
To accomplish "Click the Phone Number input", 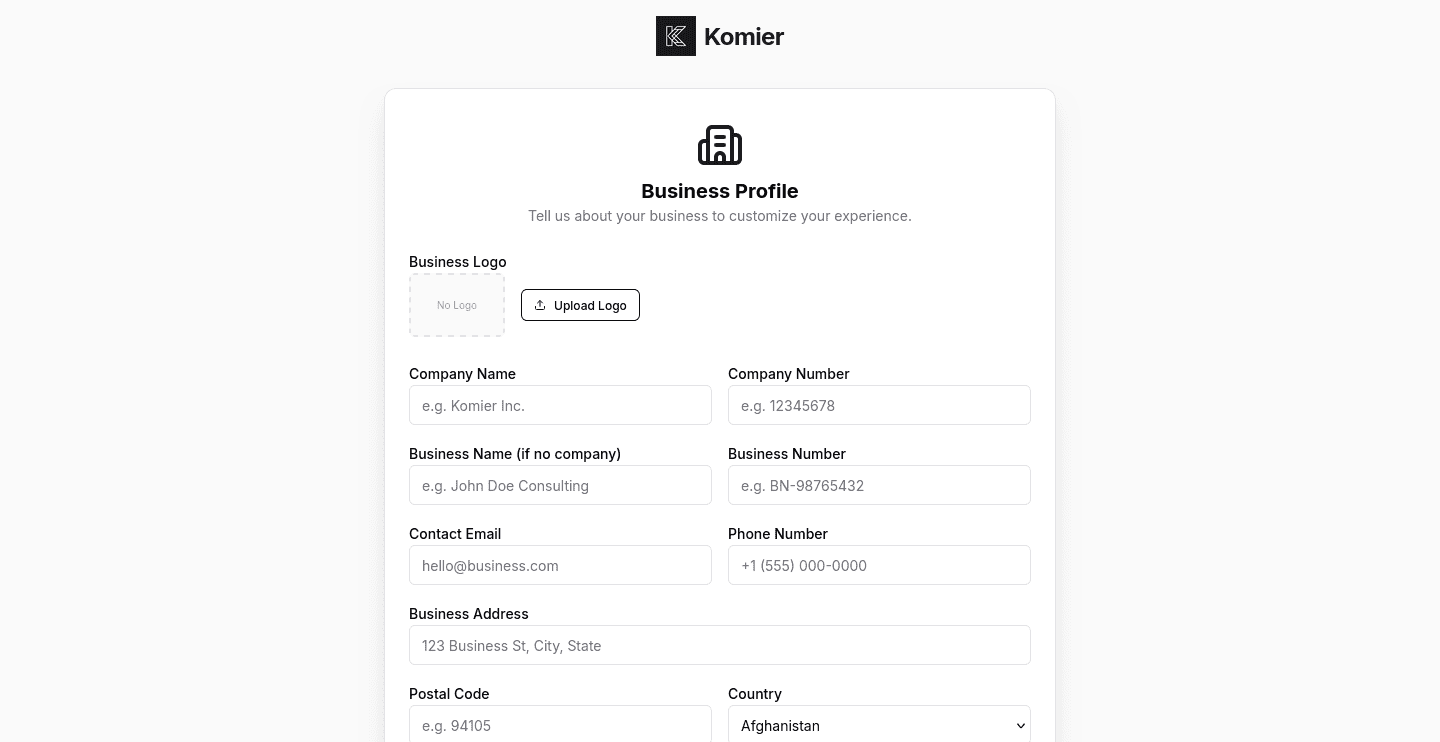I will coord(879,565).
